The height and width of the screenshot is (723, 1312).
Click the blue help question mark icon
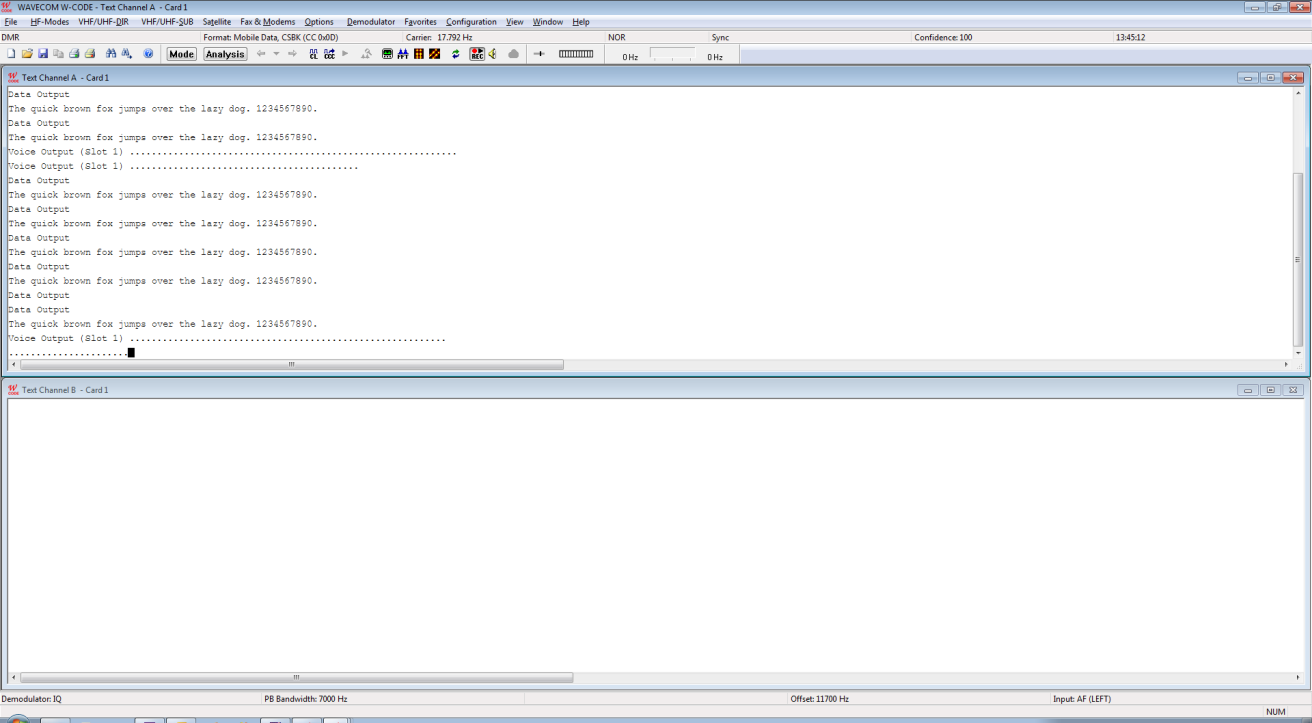[148, 54]
